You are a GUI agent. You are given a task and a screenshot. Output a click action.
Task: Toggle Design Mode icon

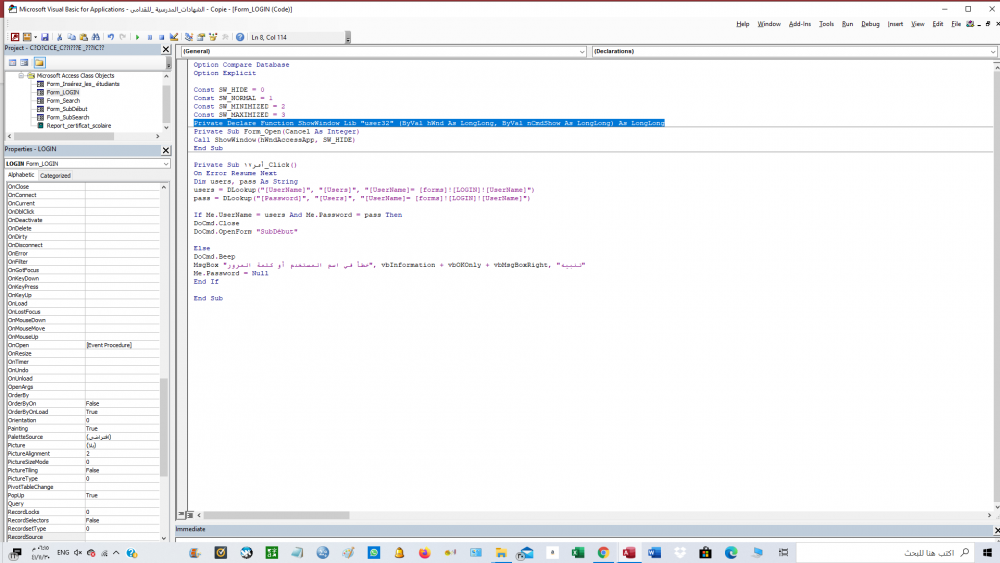(x=174, y=38)
